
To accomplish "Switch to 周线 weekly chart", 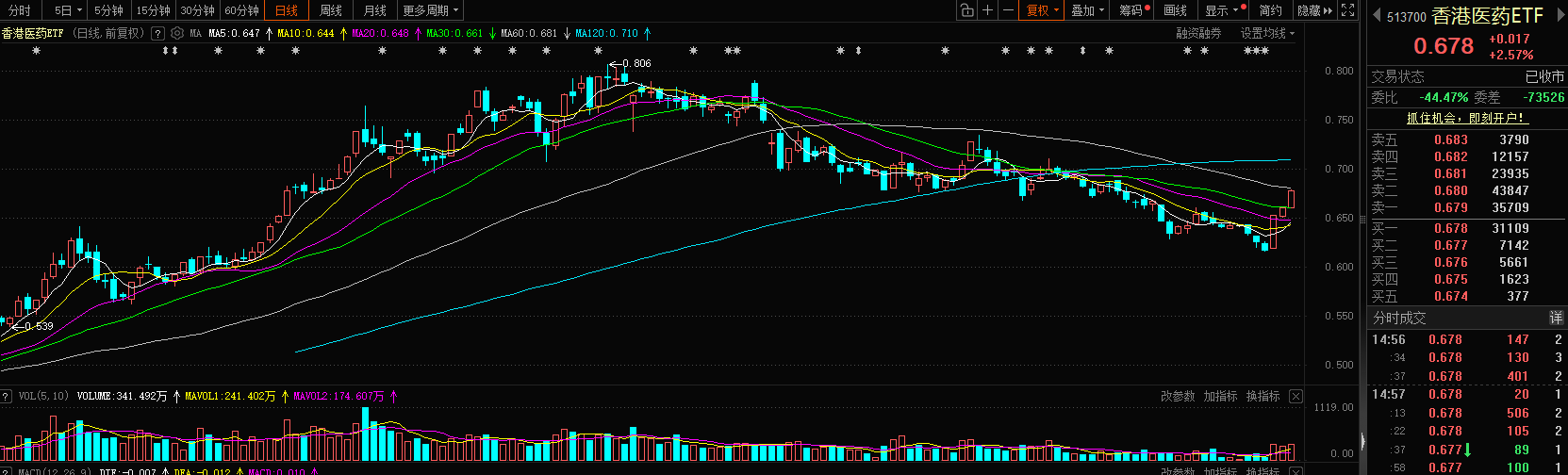I will (330, 10).
